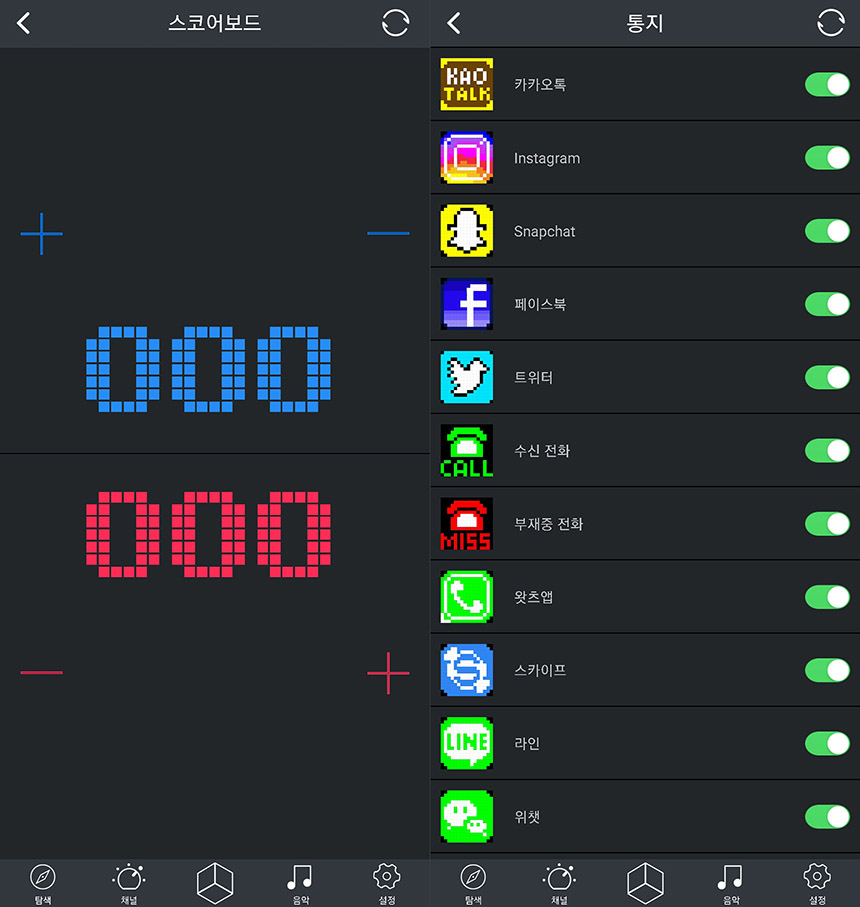Open the Snapchat ghost icon
This screenshot has width=860, height=907.
[x=467, y=231]
